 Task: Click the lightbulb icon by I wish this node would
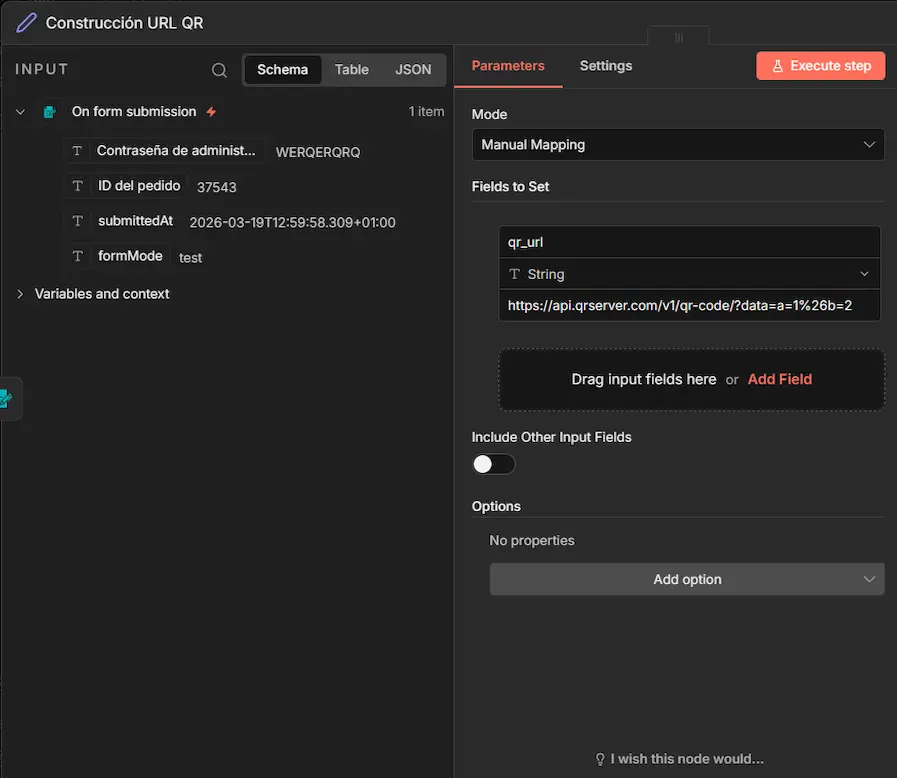pos(600,759)
